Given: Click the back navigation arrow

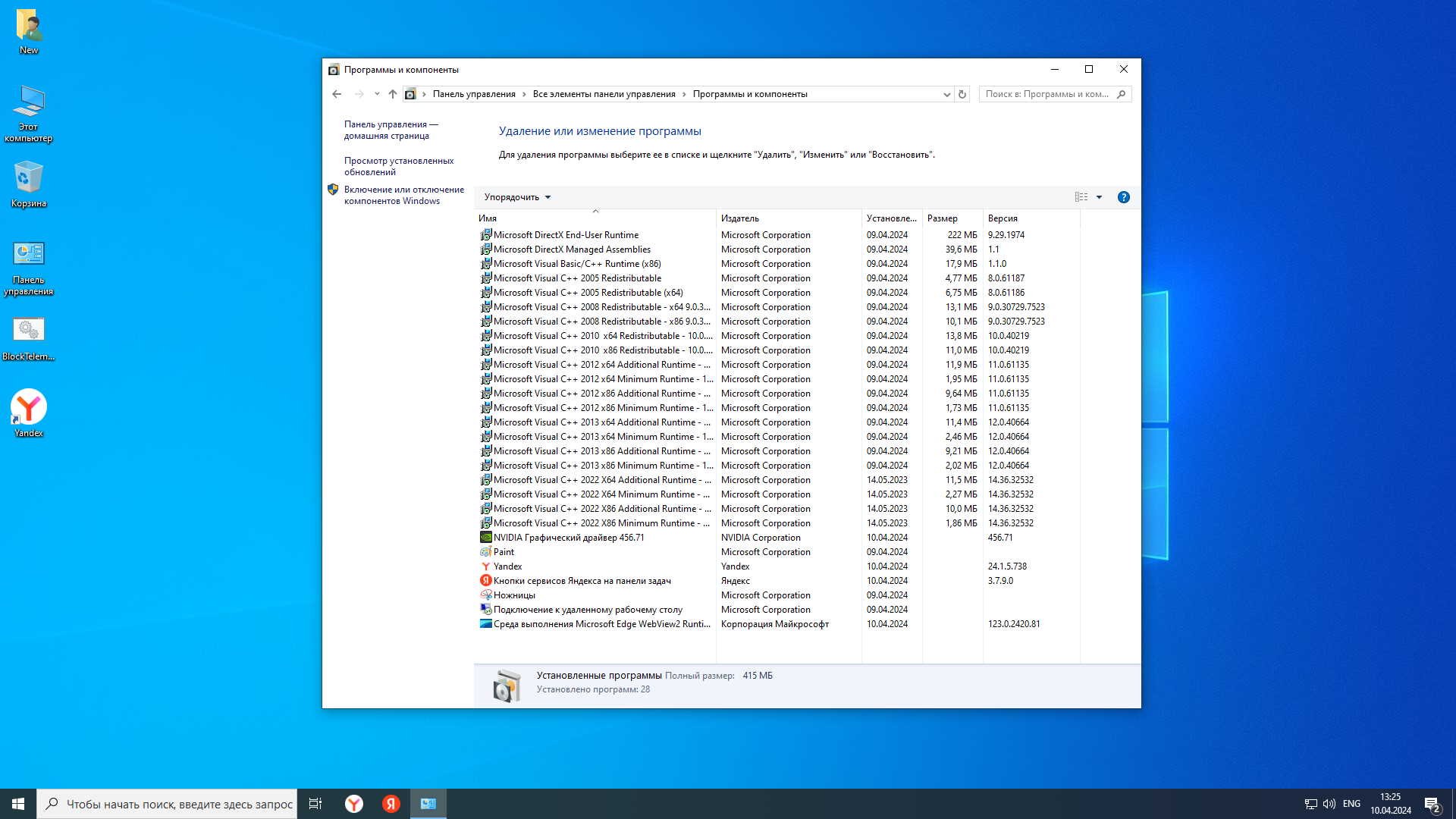Looking at the screenshot, I should pyautogui.click(x=337, y=94).
